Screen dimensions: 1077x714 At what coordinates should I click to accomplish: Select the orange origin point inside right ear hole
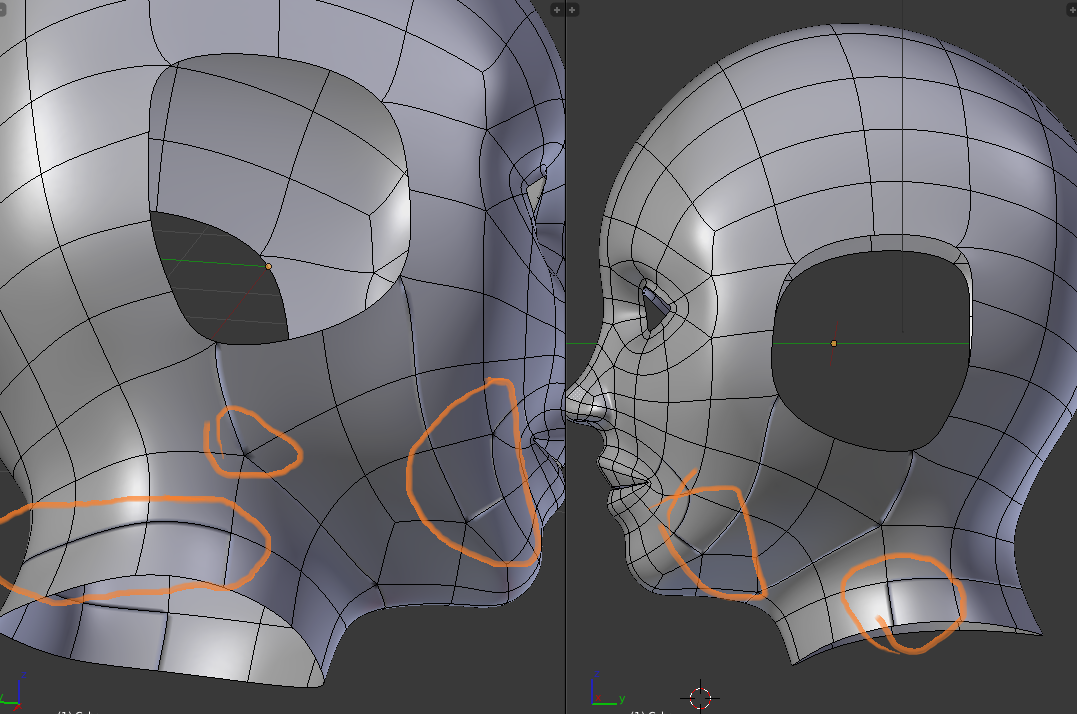[x=834, y=343]
